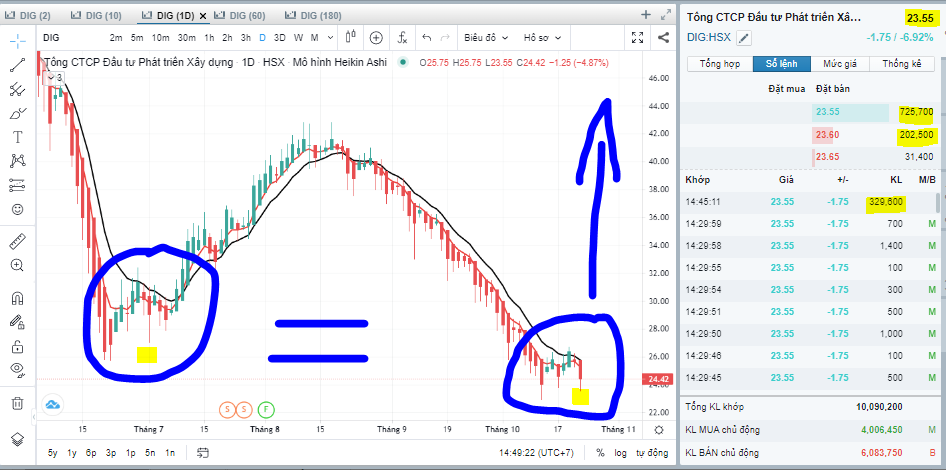
Task: Hide all drawings with eye icon
Action: pyautogui.click(x=17, y=370)
